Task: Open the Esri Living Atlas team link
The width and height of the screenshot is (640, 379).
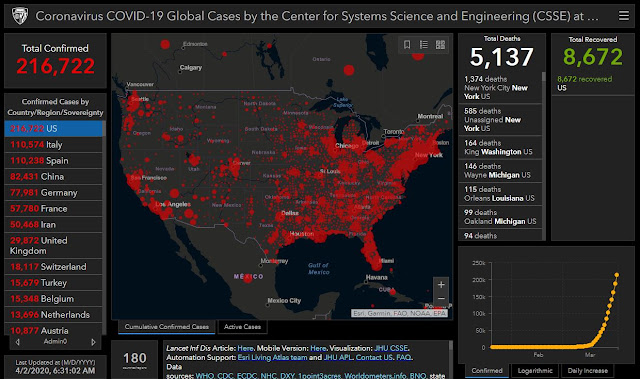Action: tap(272, 357)
